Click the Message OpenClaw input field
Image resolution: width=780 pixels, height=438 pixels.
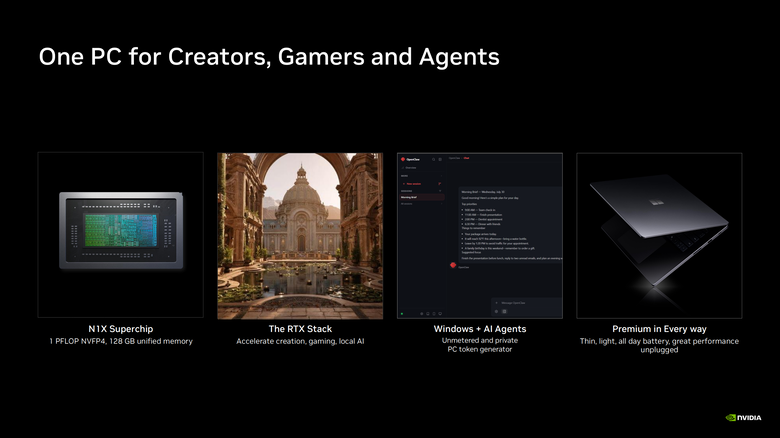(x=528, y=303)
